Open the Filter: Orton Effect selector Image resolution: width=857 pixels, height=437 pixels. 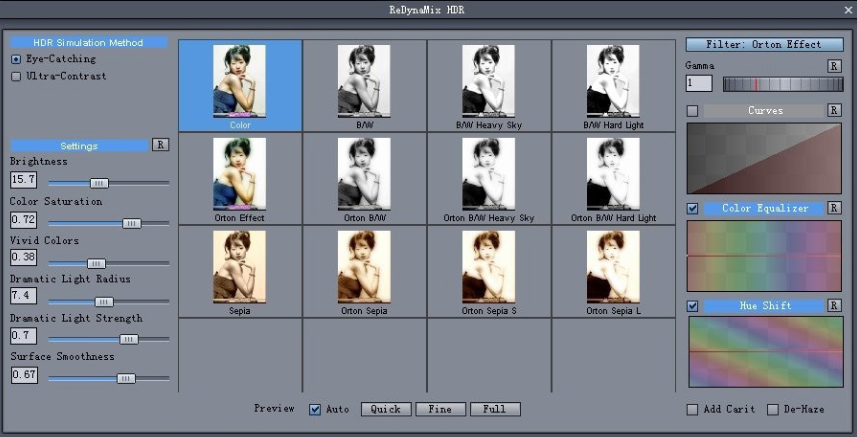pos(765,45)
